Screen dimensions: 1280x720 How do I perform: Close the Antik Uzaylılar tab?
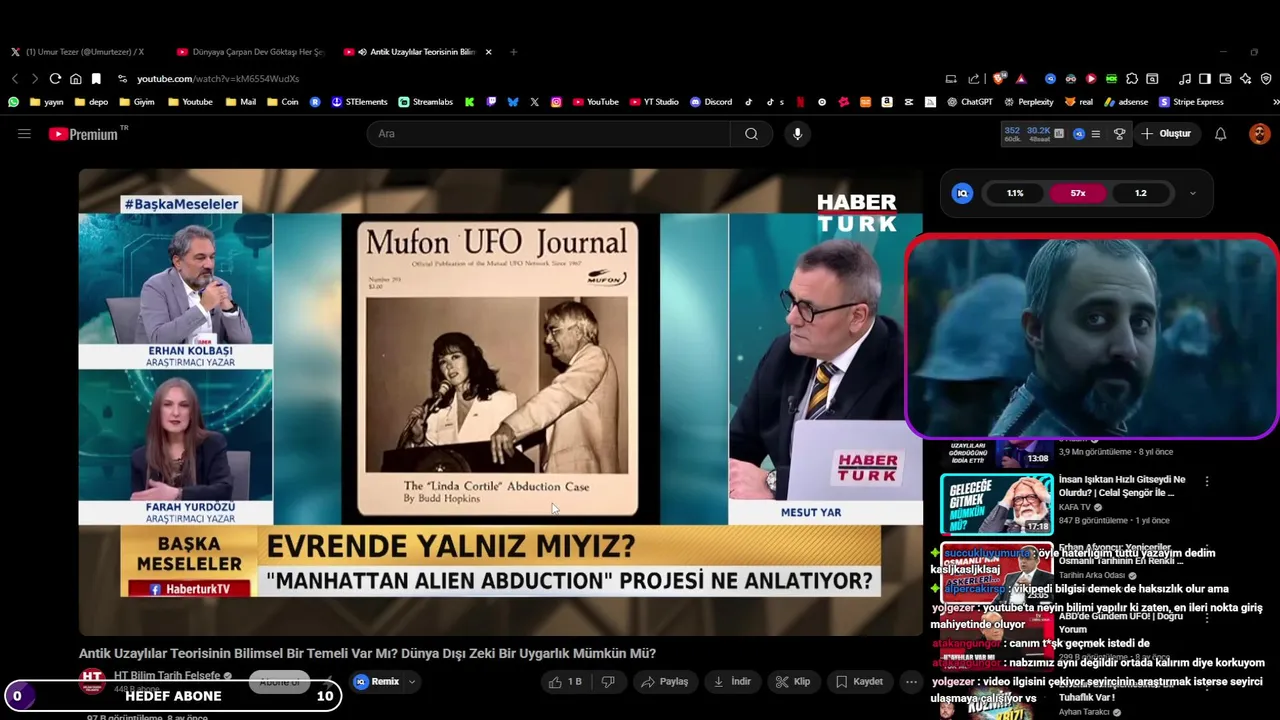[488, 52]
